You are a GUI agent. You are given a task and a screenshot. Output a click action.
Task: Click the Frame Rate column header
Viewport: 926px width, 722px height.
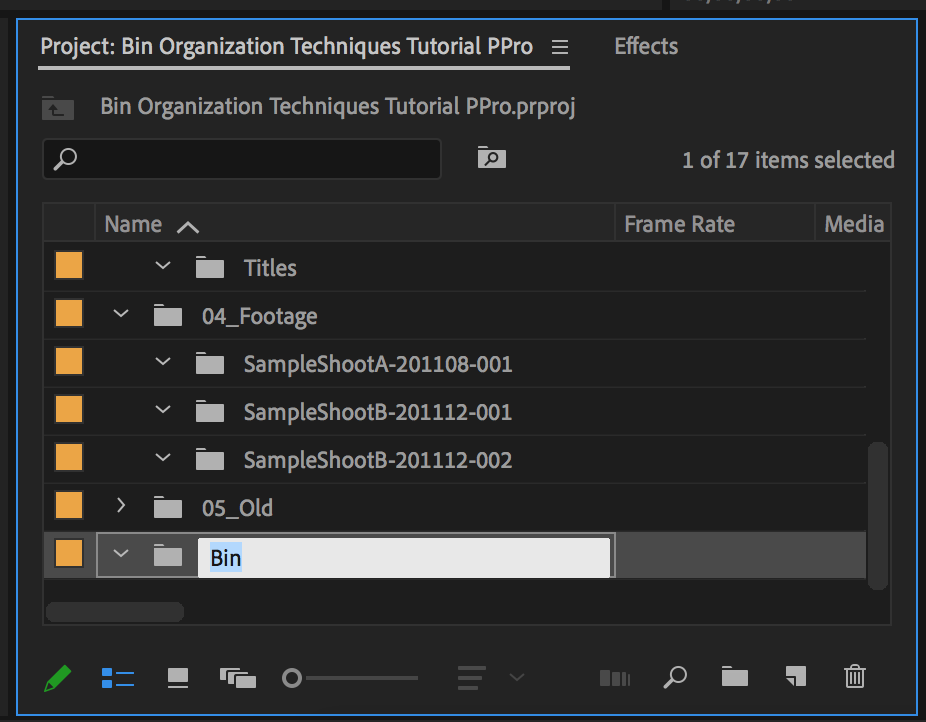coord(680,224)
